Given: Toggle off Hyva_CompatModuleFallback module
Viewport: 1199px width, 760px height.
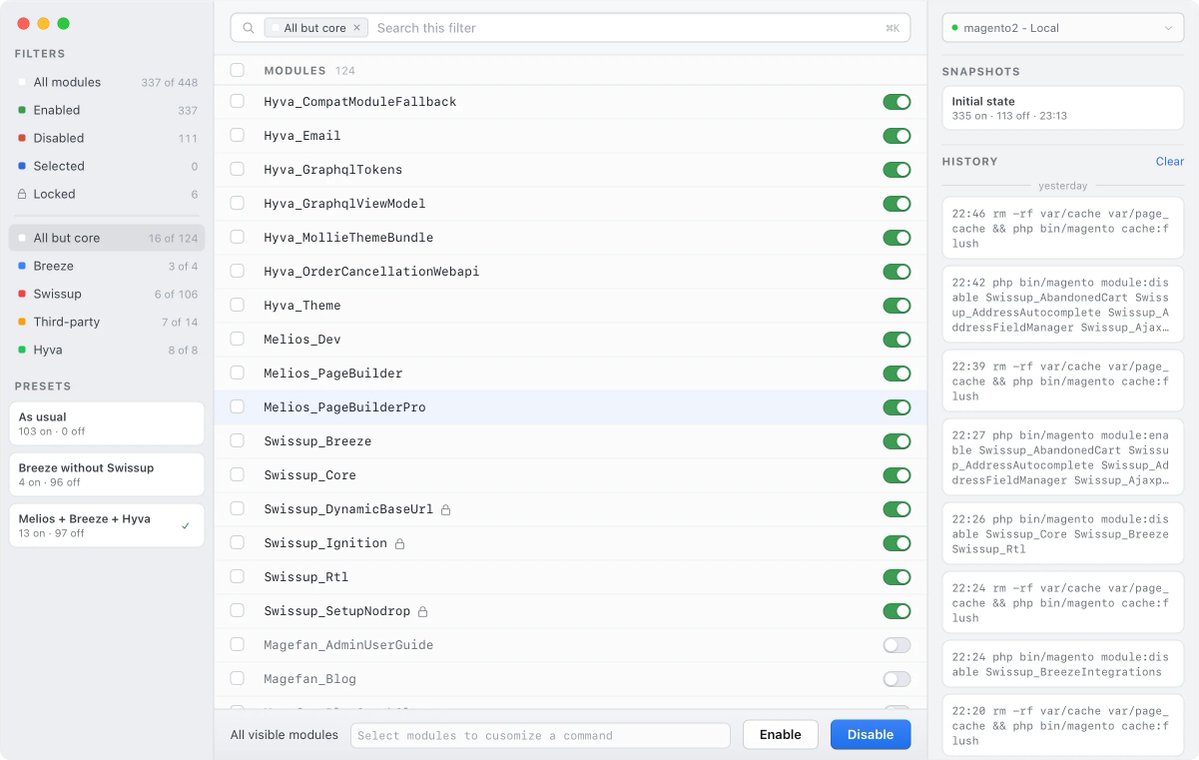Looking at the screenshot, I should 896,102.
